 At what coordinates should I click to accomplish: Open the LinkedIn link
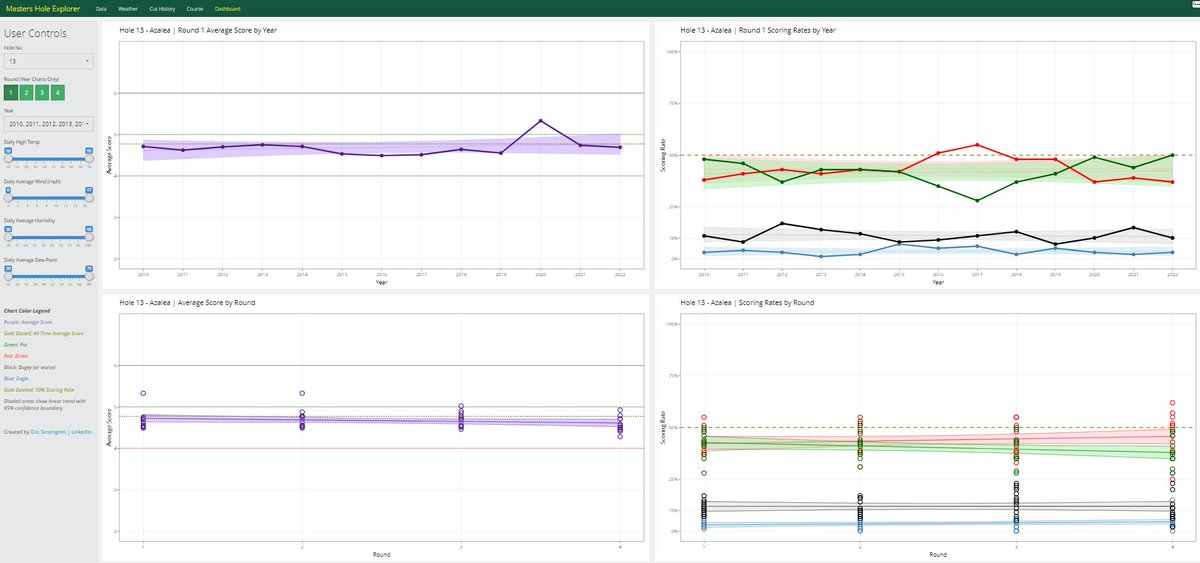click(82, 432)
